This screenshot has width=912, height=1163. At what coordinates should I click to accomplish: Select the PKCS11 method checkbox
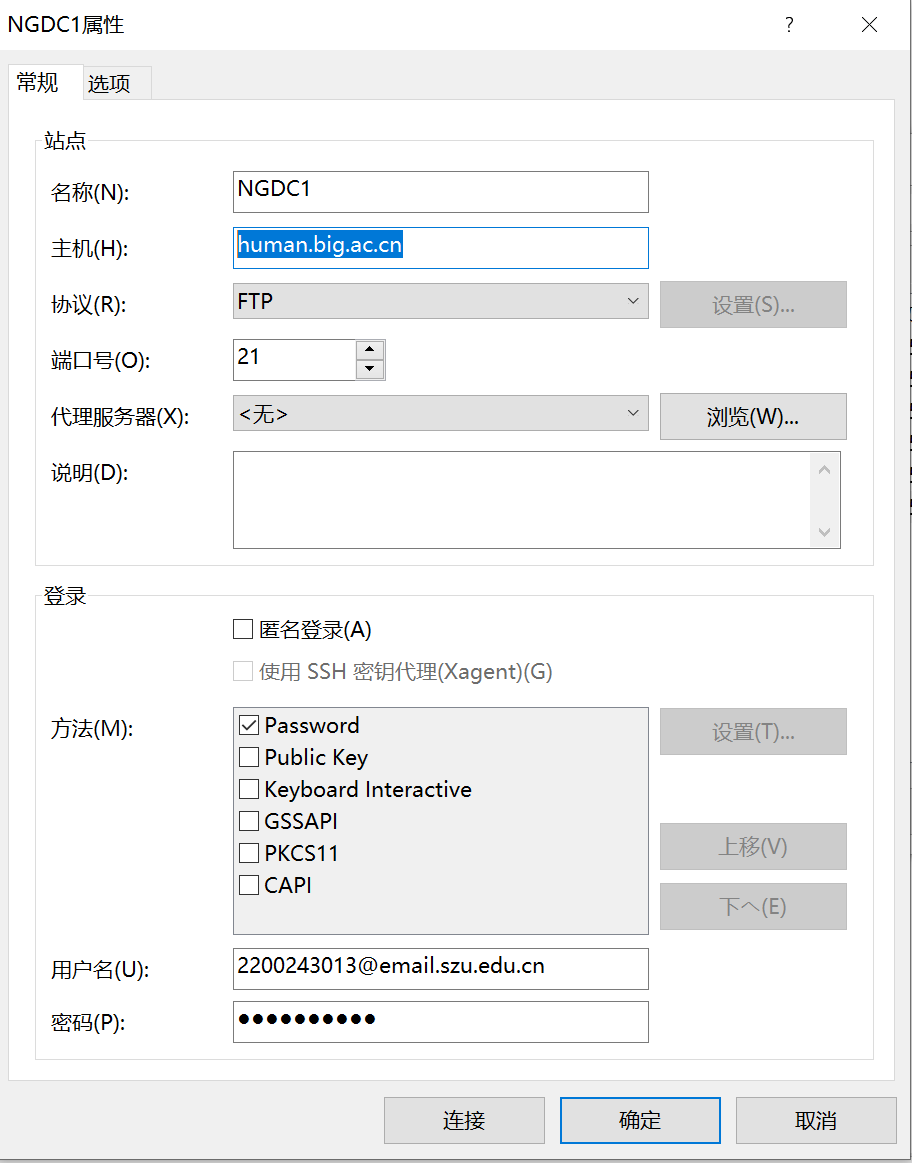tap(249, 853)
